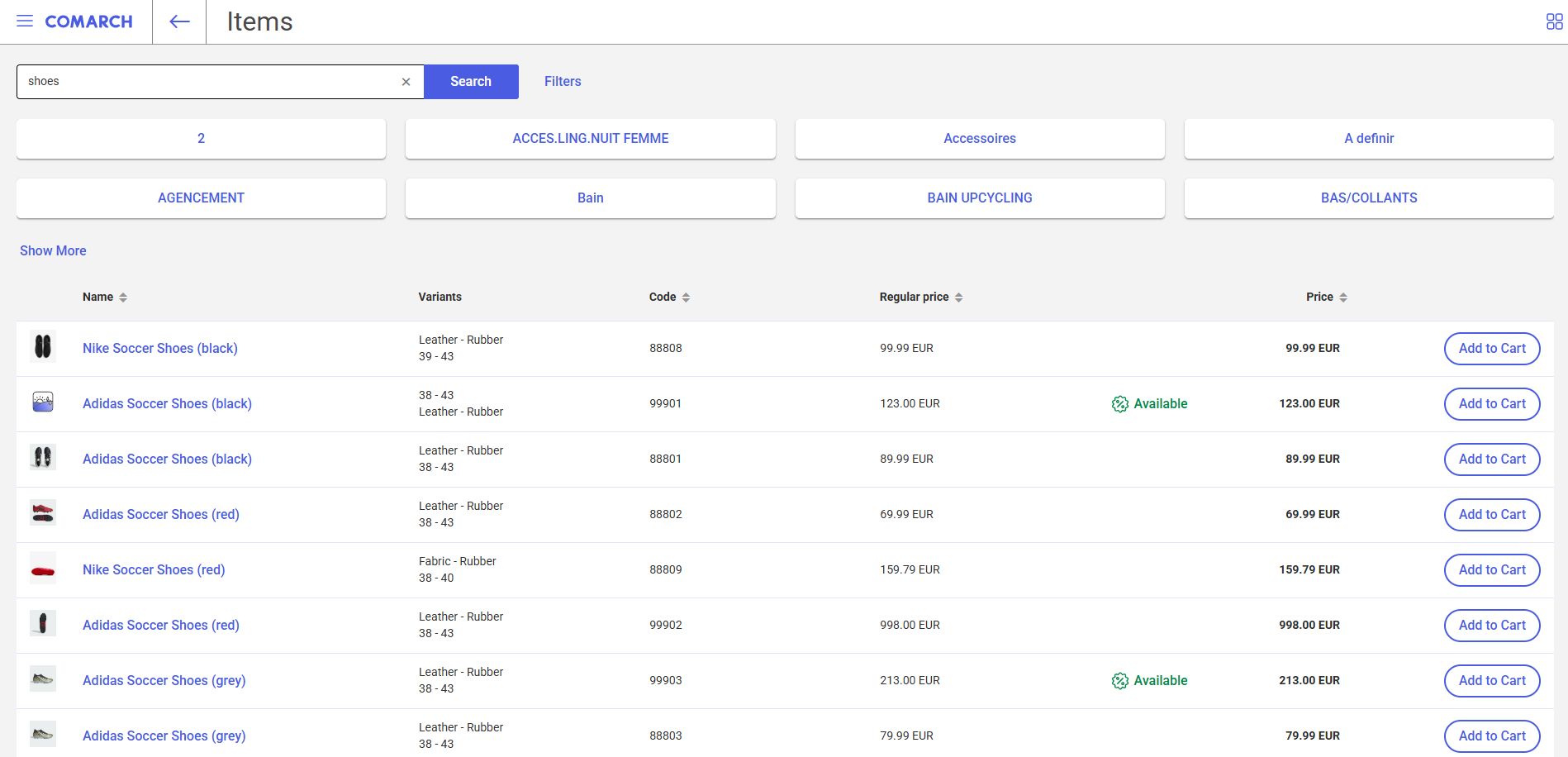
Task: Select the BAS/COLLANTS category
Action: (1369, 198)
